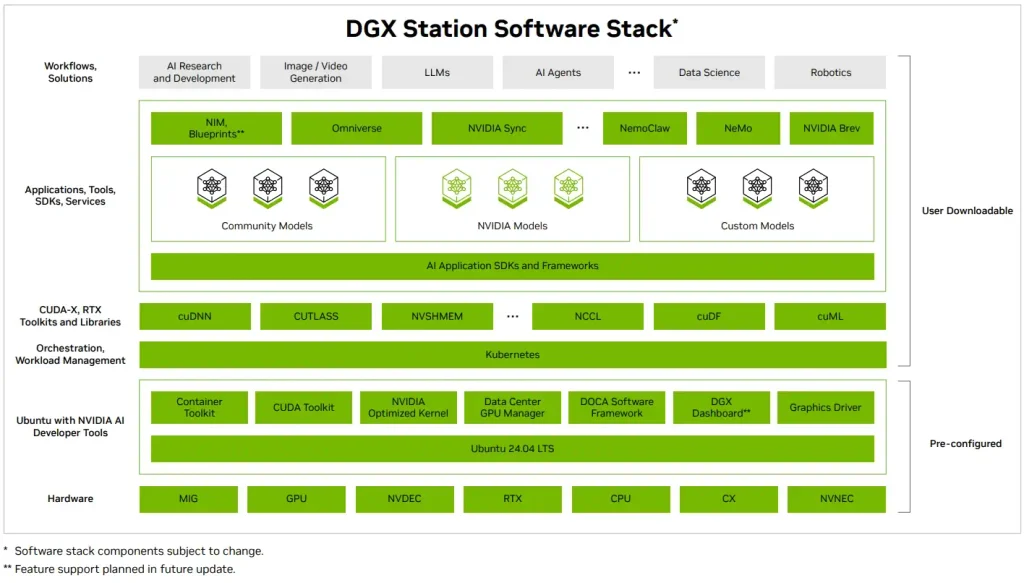Screen dimensions: 1024x583
Task: Click the NCCL library box
Action: tap(588, 316)
